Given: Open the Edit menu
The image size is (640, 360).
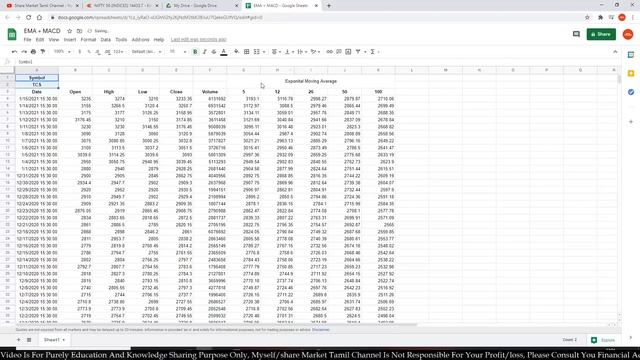Looking at the screenshot, I should 40,40.
